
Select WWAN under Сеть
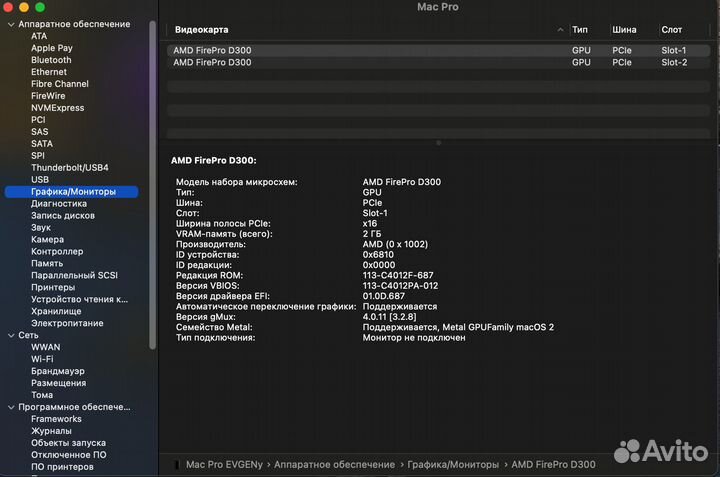(x=45, y=347)
